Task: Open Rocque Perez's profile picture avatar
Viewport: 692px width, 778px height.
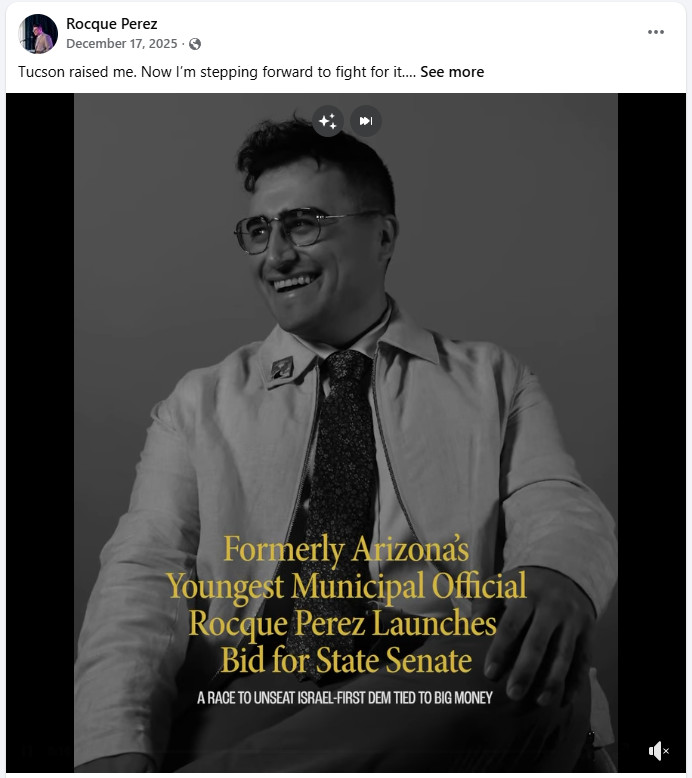Action: coord(38,34)
